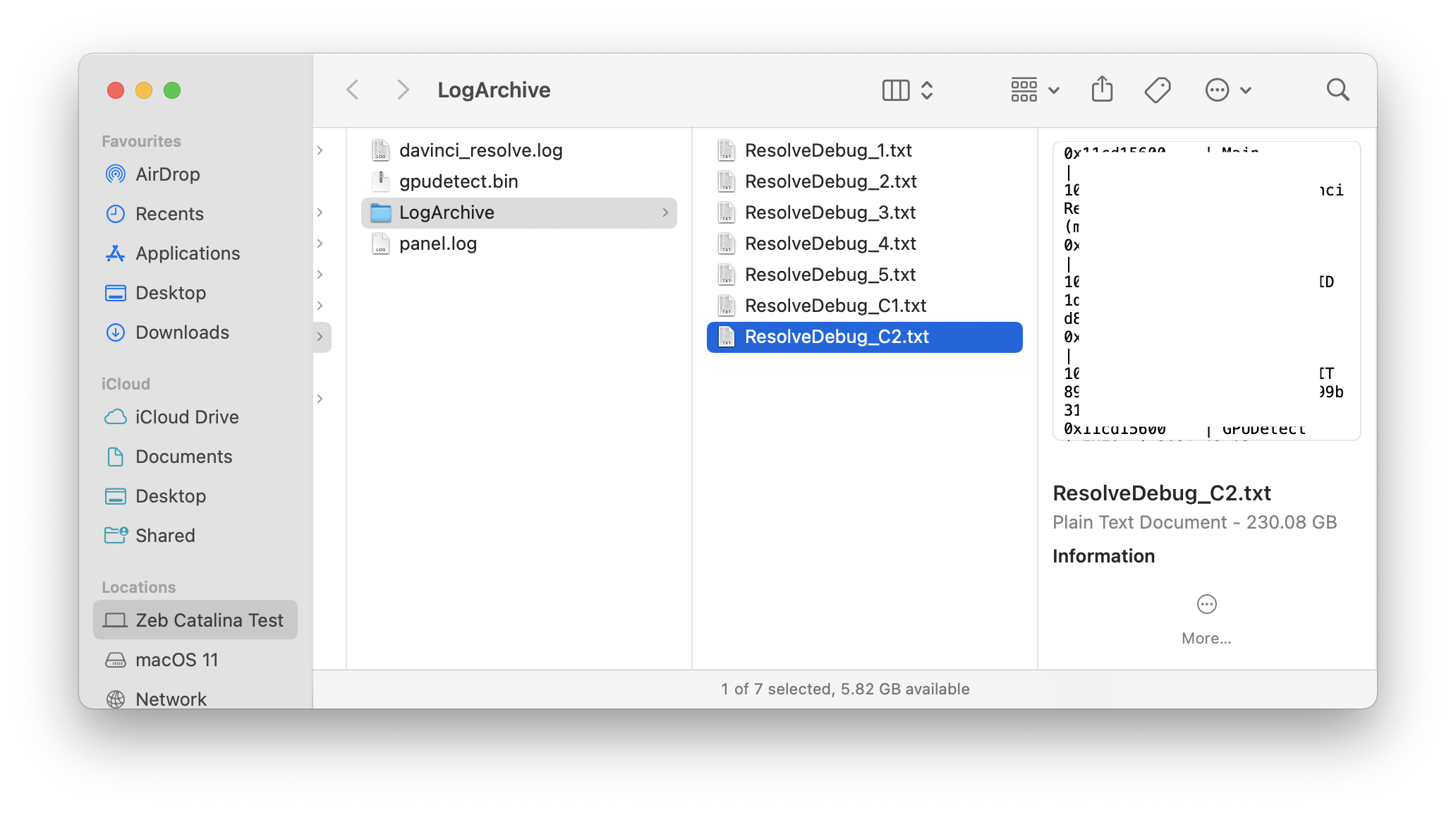
Task: Select ResolveDebug_1.txt file
Action: click(828, 149)
